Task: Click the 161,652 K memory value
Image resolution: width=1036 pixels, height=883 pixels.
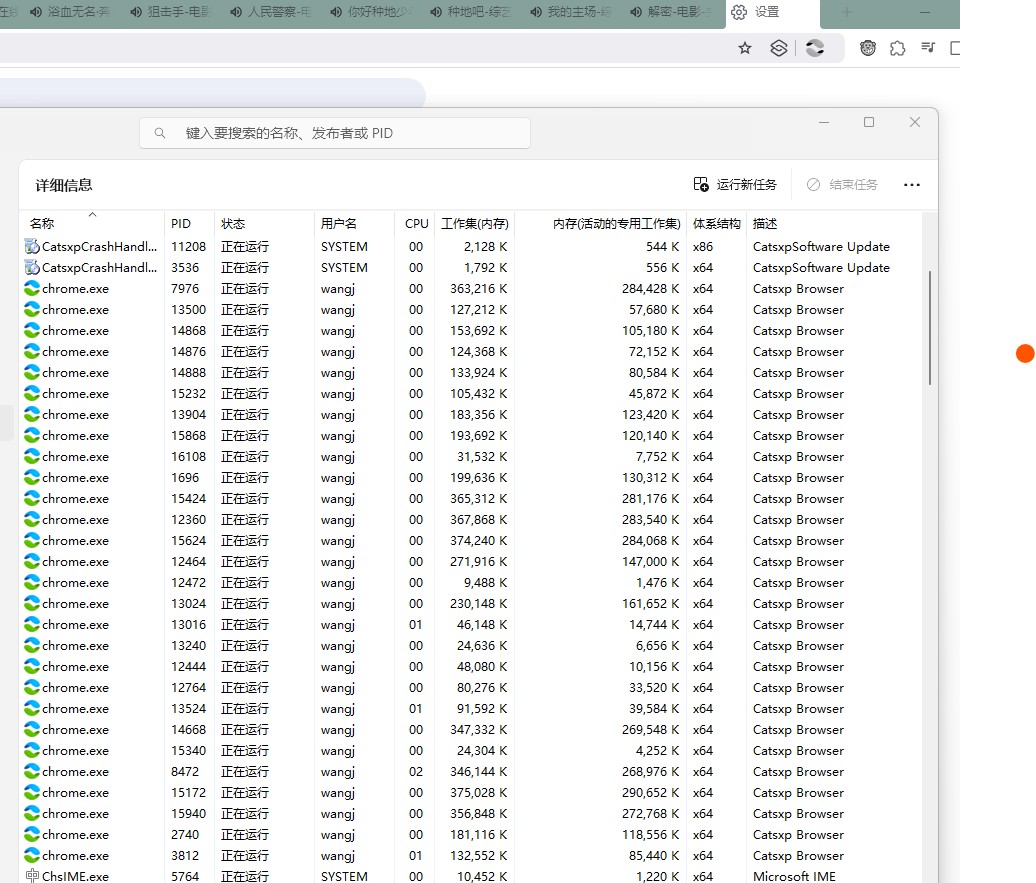Action: [x=650, y=603]
